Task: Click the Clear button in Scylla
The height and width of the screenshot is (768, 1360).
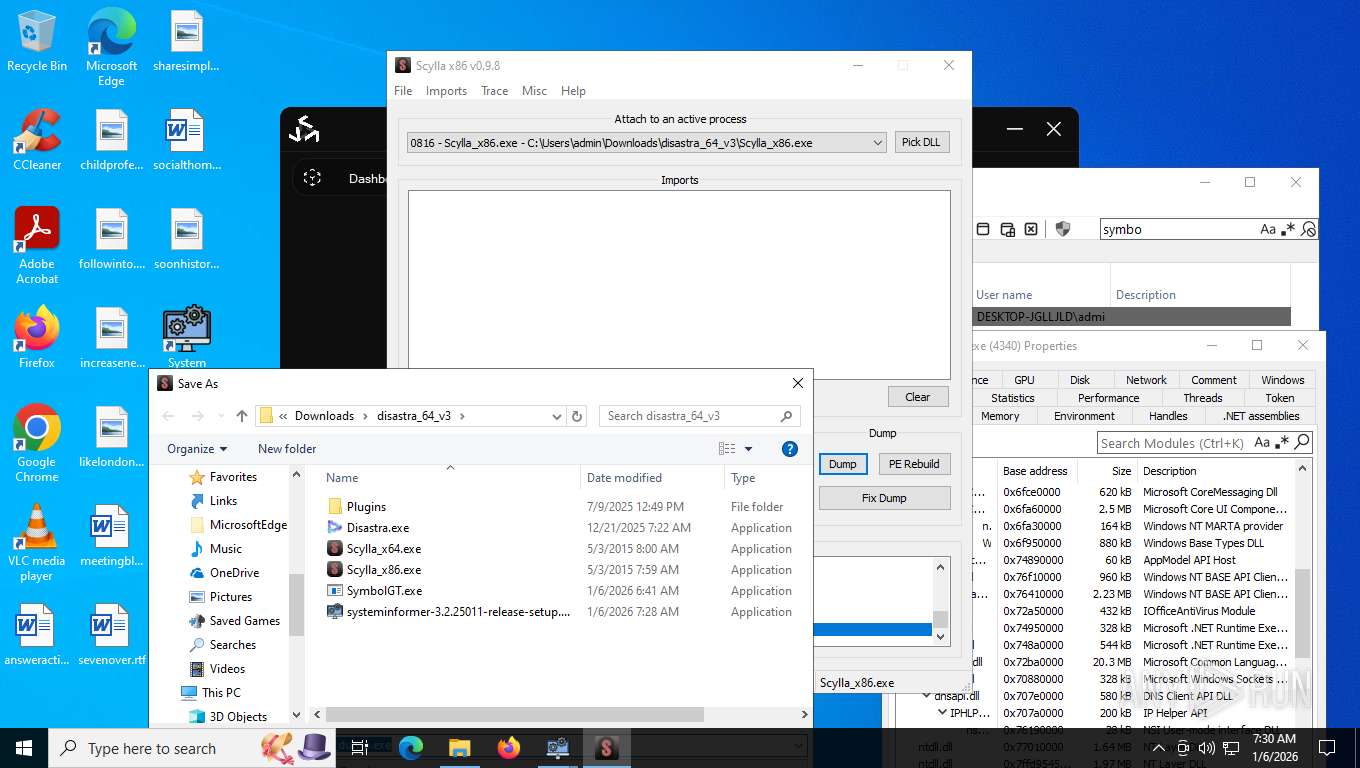Action: tap(917, 397)
